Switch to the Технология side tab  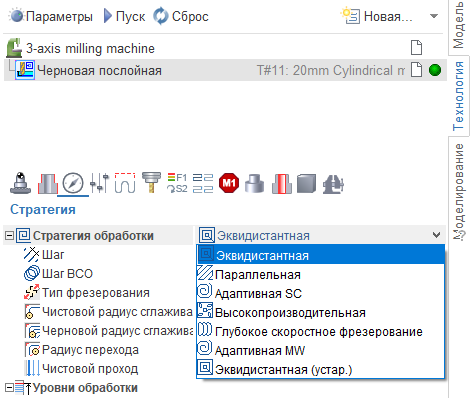point(459,96)
